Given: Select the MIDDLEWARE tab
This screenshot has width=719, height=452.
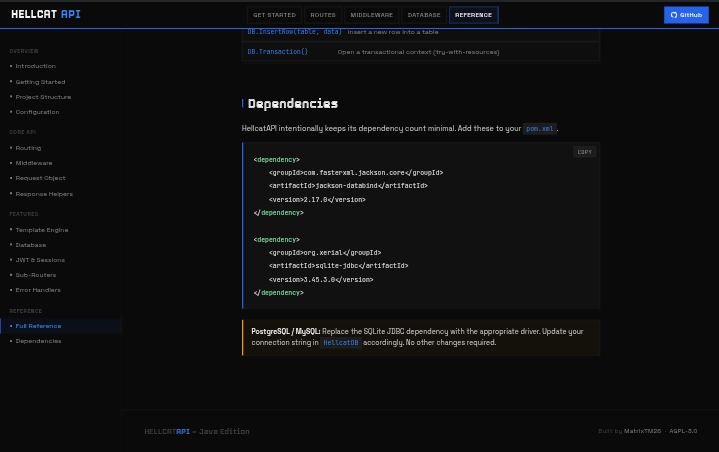Looking at the screenshot, I should pos(371,15).
